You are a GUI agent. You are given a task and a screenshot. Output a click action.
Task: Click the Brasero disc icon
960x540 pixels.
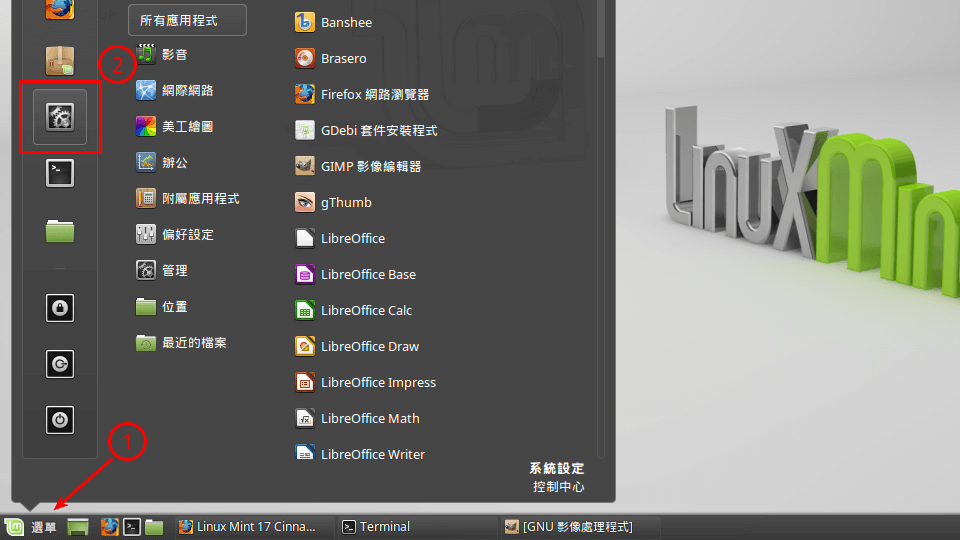pos(305,58)
